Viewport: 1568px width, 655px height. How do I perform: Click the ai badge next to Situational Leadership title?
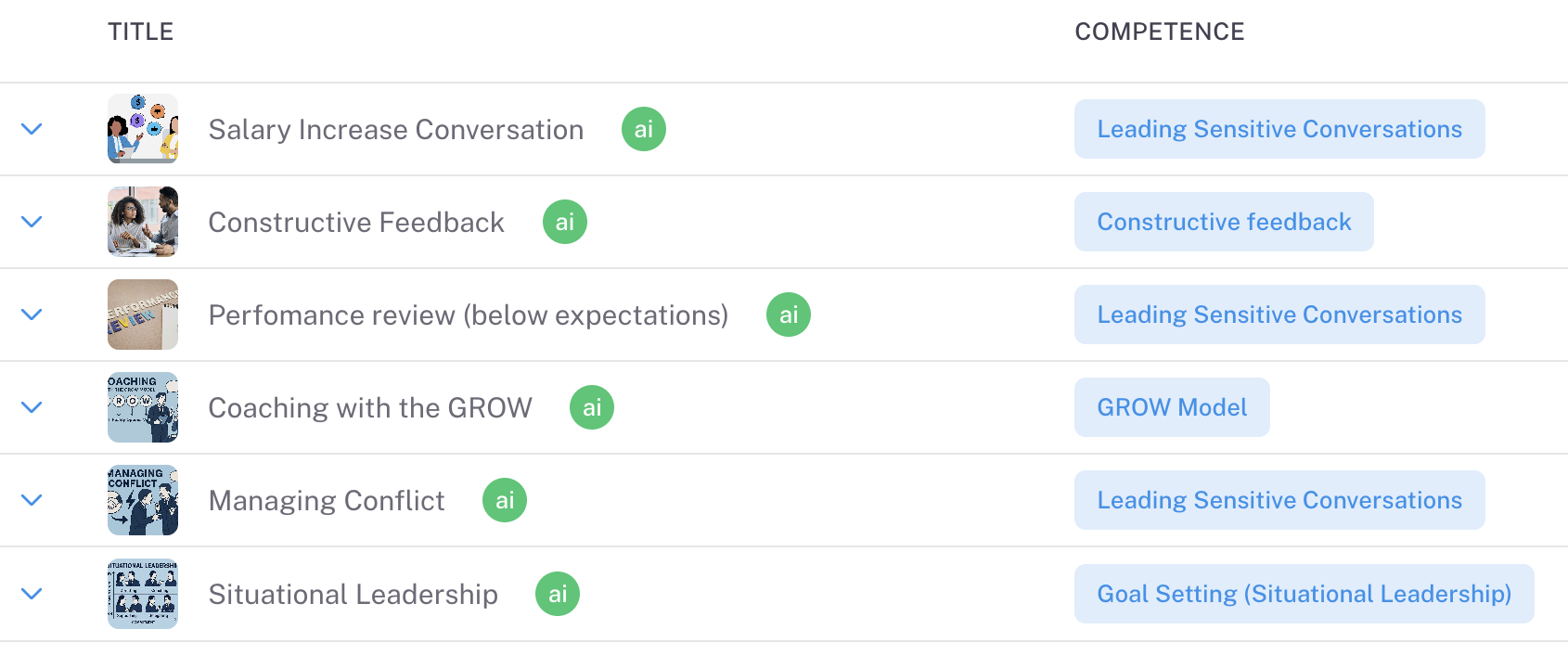(x=557, y=594)
